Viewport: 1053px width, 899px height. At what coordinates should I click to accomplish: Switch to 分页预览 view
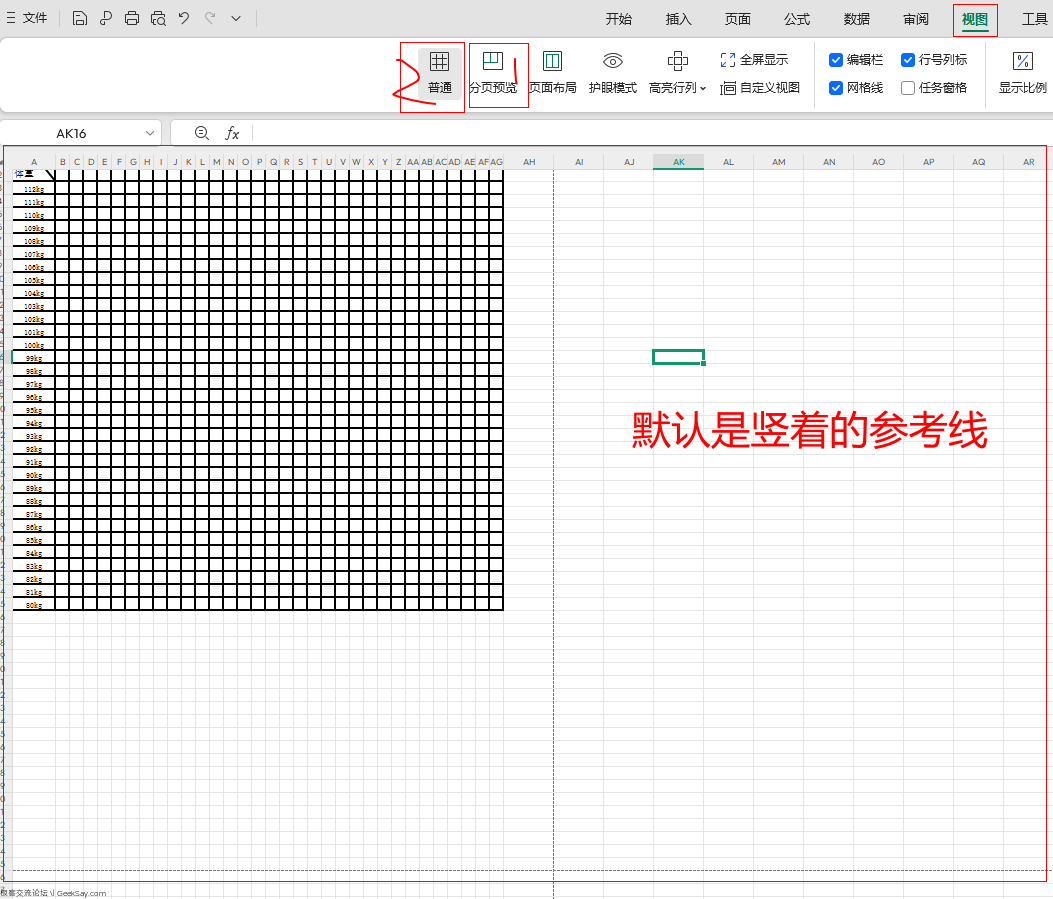click(493, 74)
